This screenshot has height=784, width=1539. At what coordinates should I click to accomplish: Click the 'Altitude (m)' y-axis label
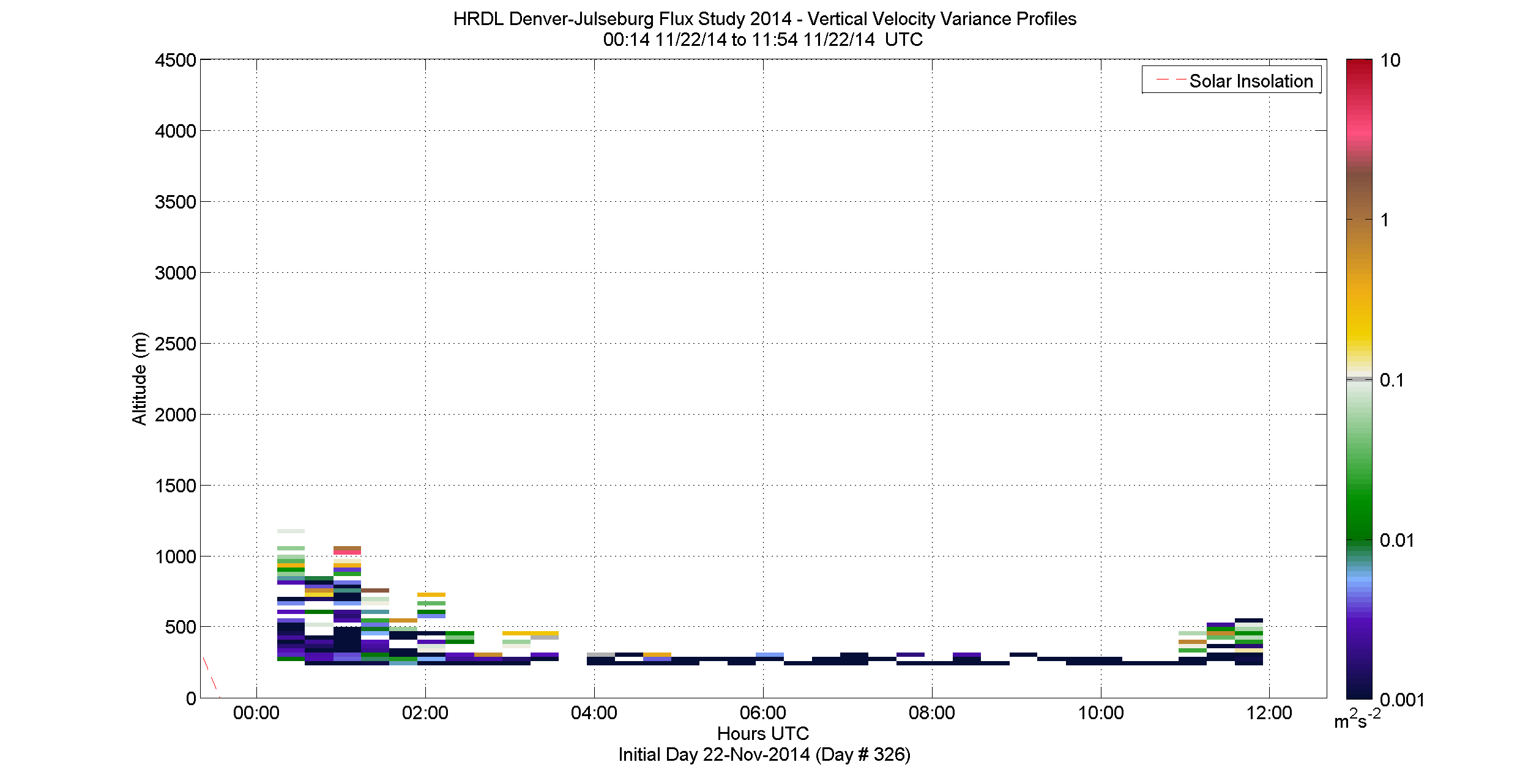coord(140,379)
